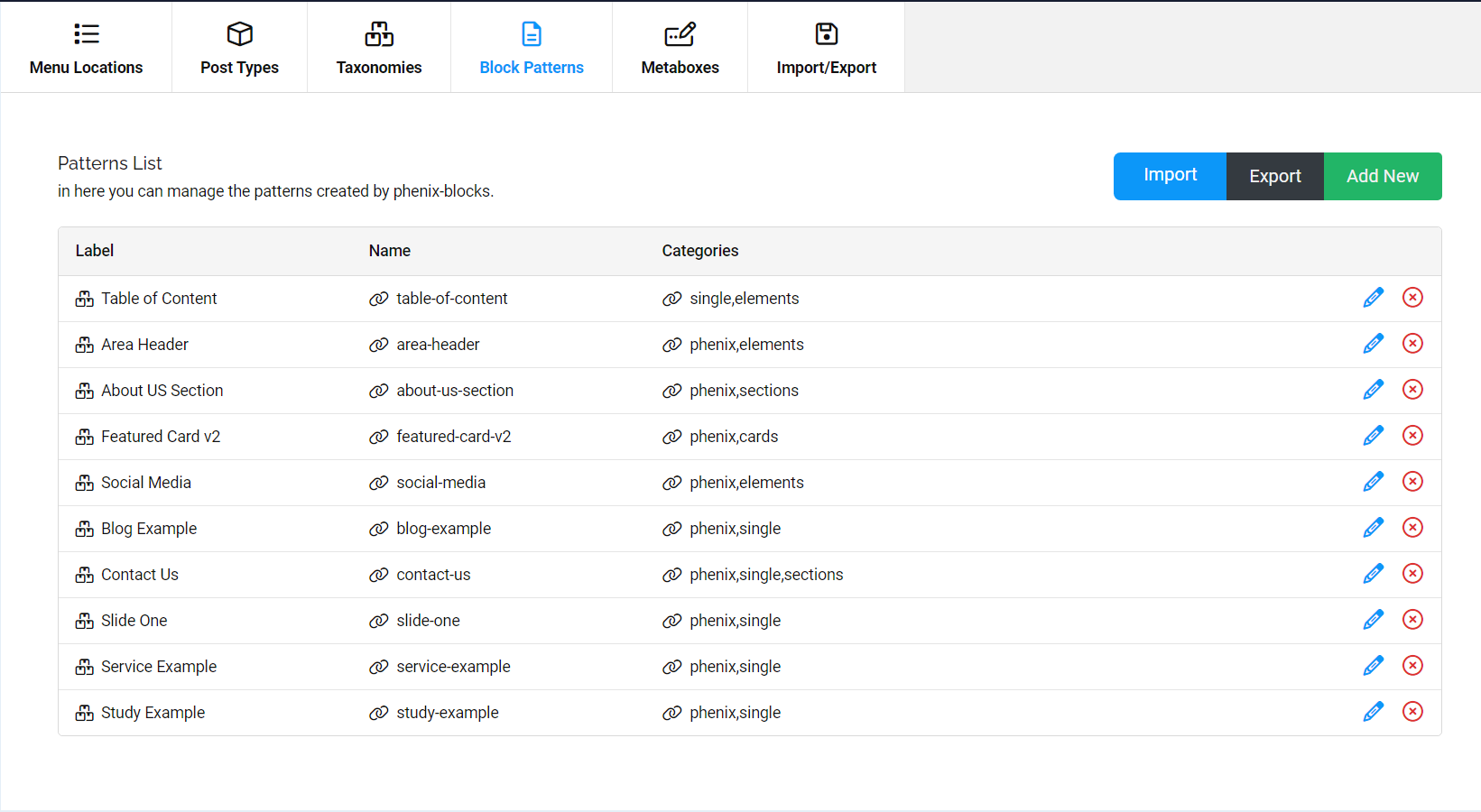Screen dimensions: 1481x812
Task: Click the link icon beside table-of-content
Action: tap(379, 299)
